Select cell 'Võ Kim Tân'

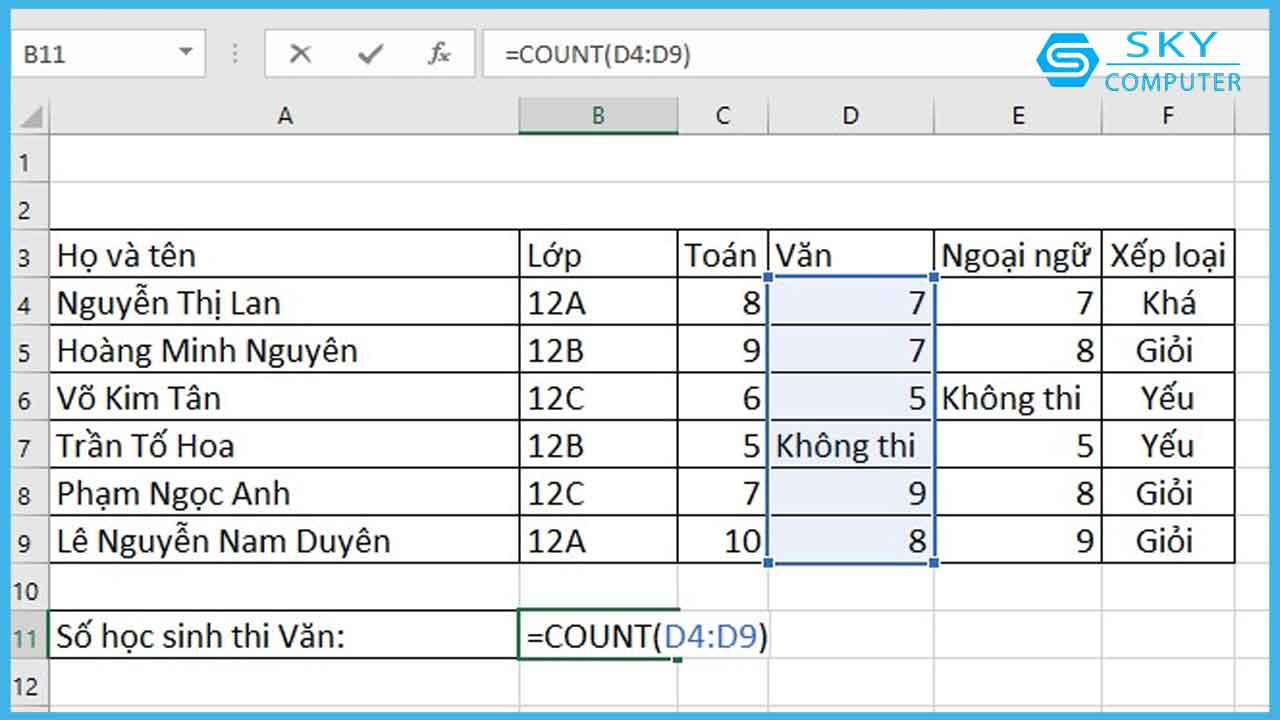(x=285, y=399)
